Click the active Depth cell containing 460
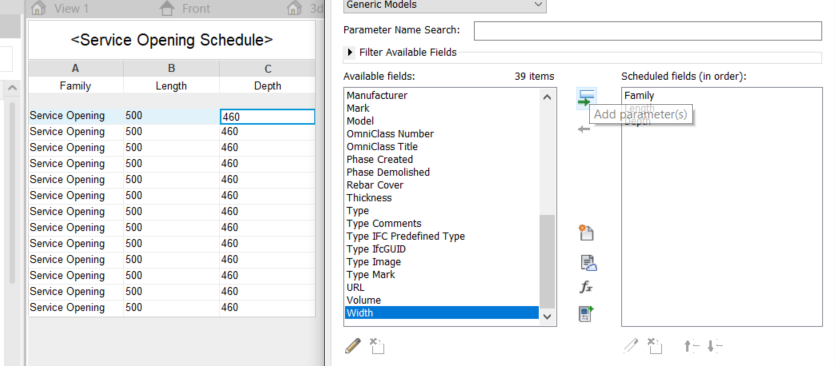The height and width of the screenshot is (366, 835). 267,117
